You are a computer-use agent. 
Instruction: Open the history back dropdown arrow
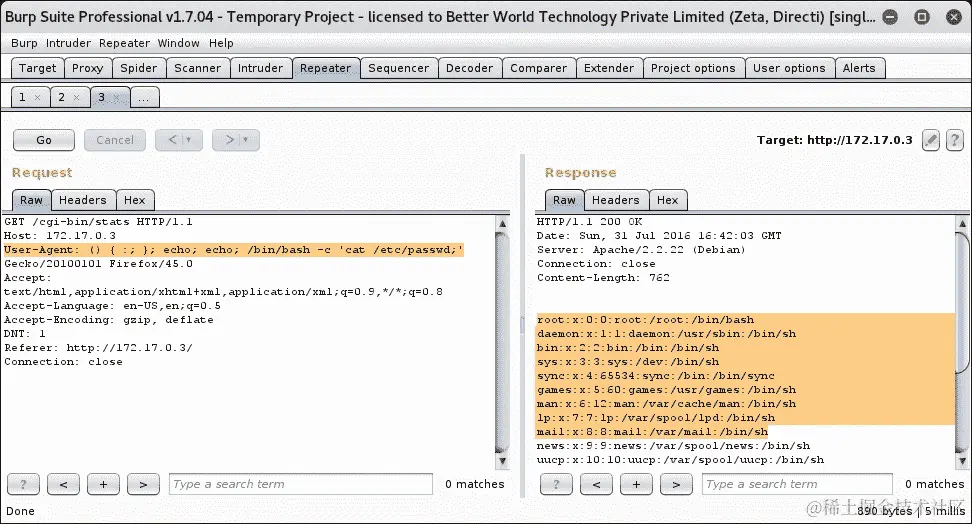coord(189,140)
